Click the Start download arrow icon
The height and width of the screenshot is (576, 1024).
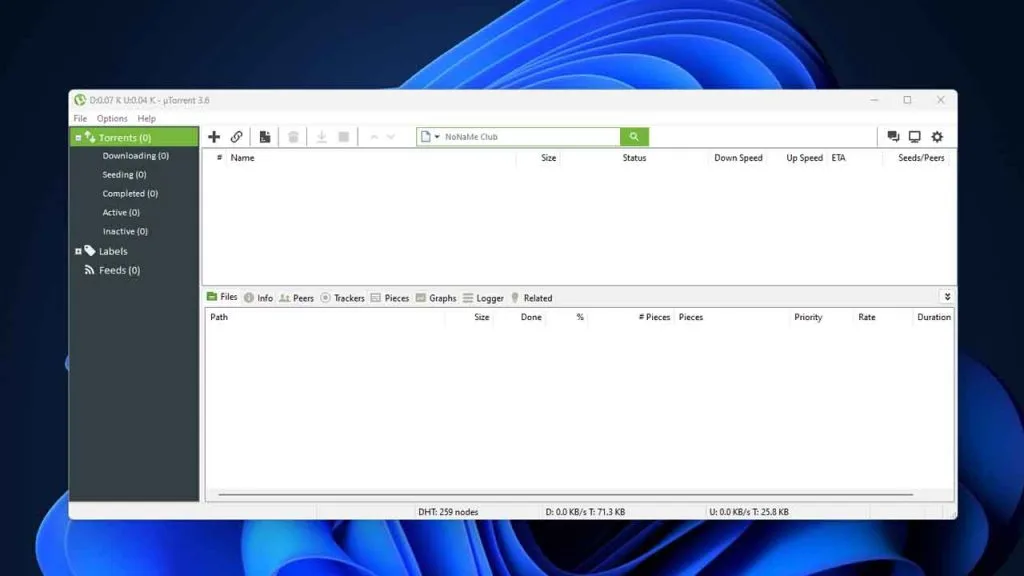tap(321, 136)
